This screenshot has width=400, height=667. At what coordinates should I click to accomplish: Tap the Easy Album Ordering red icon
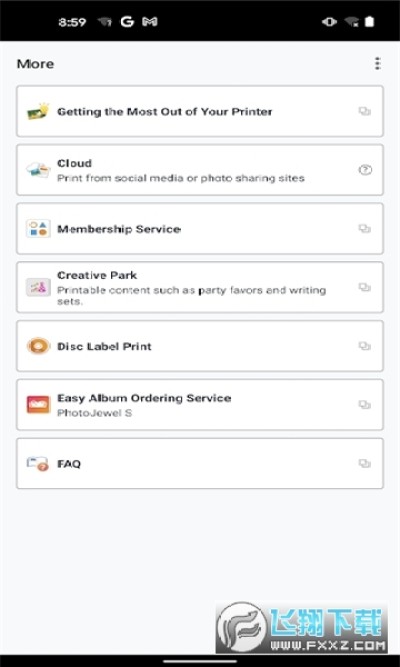tap(38, 405)
